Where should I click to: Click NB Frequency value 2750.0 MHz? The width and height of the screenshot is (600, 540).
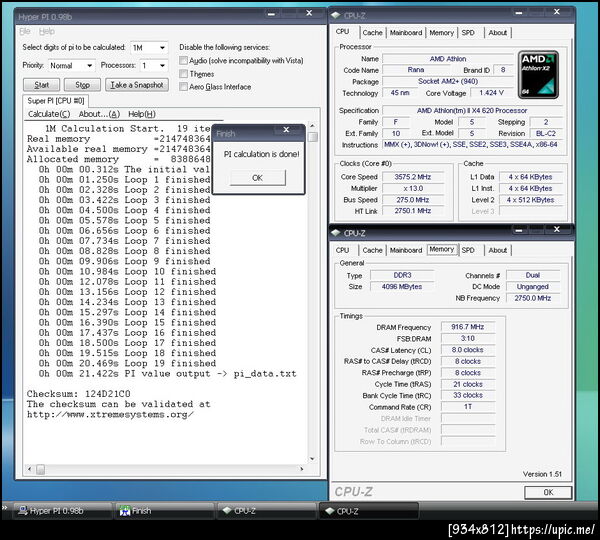[533, 298]
